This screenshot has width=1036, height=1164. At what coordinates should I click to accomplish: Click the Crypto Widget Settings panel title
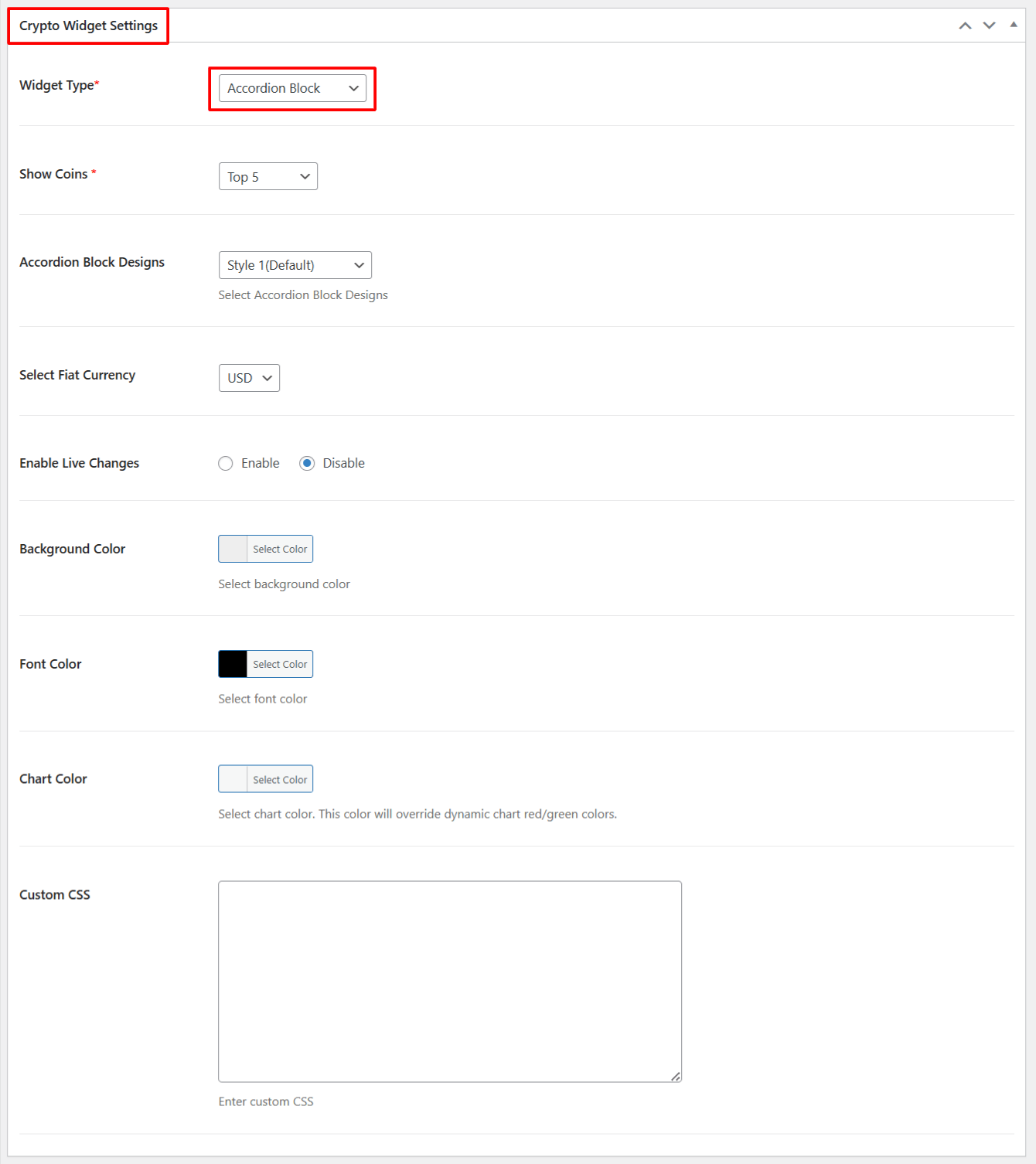coord(87,25)
